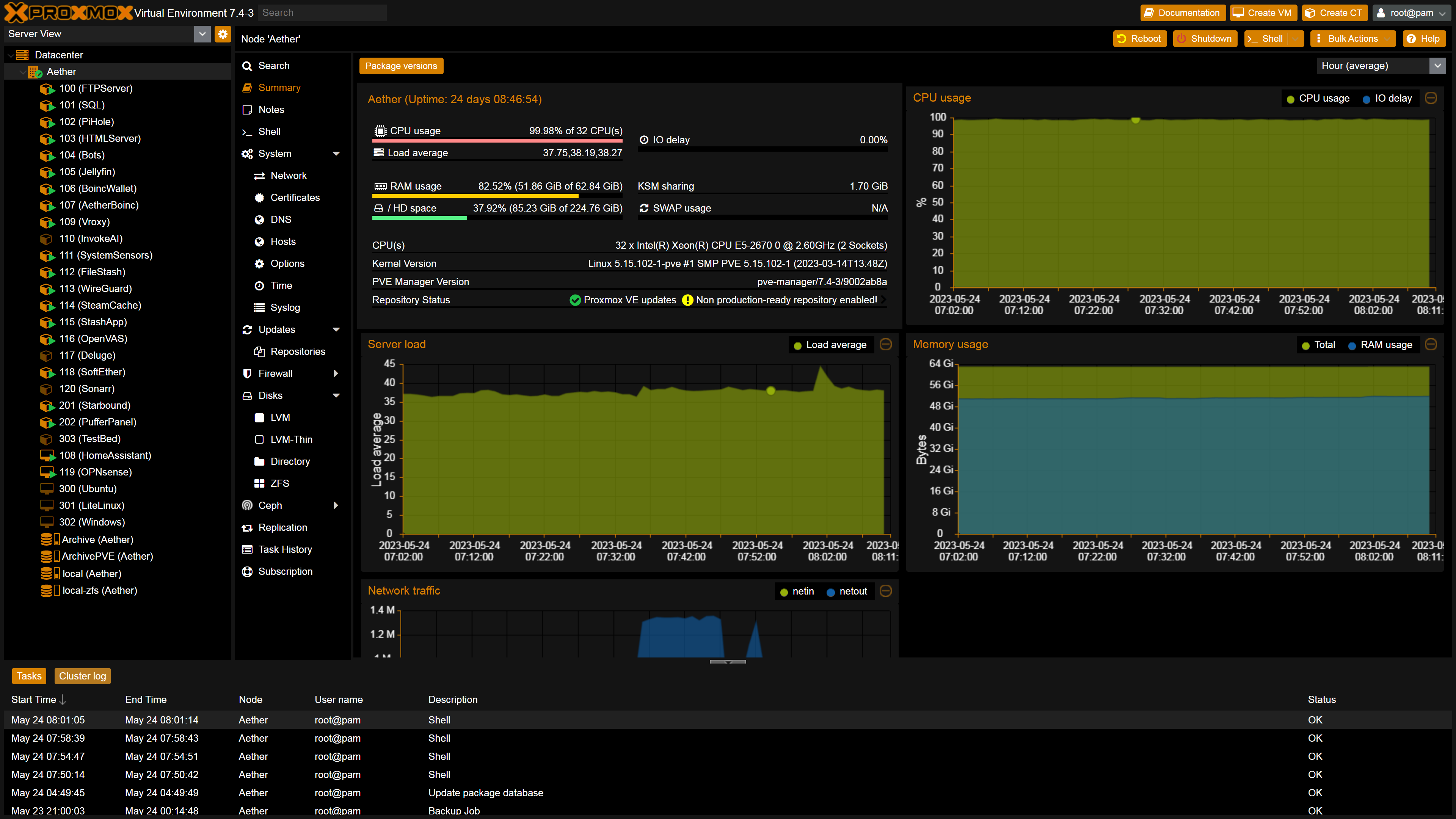This screenshot has width=1456, height=819.
Task: Open the Task History menu item
Action: 285,549
